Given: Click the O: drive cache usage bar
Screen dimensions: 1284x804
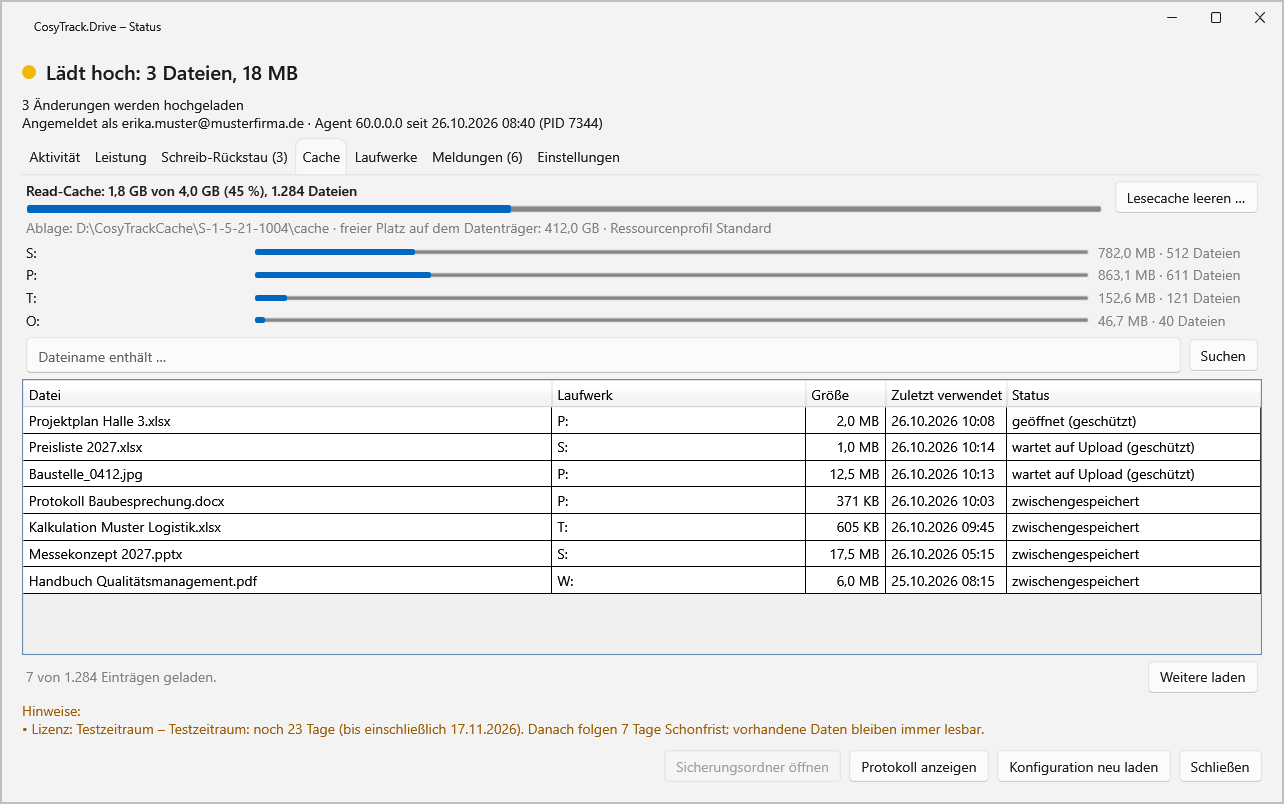Looking at the screenshot, I should pyautogui.click(x=671, y=320).
